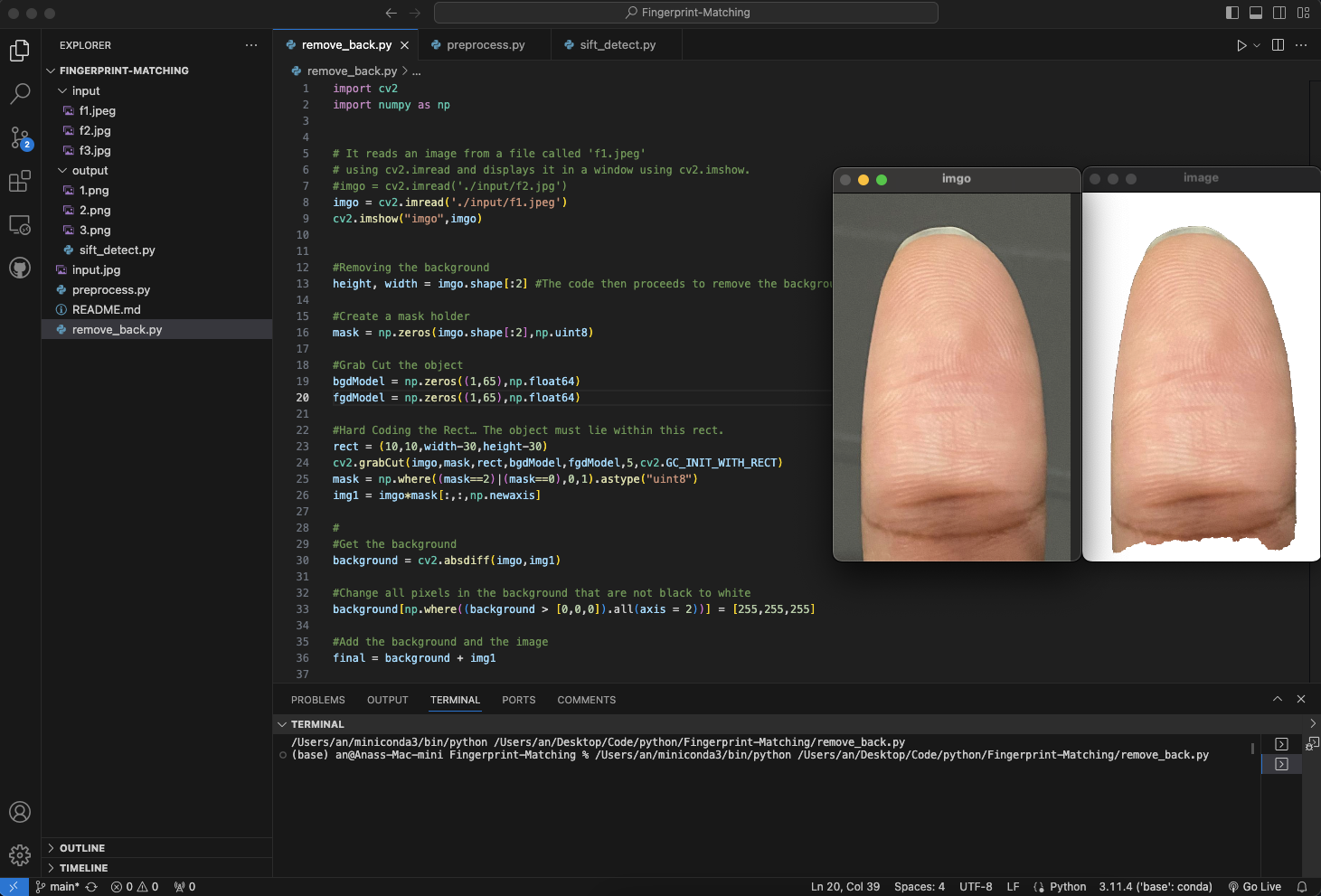The height and width of the screenshot is (896, 1321).
Task: Open the GitHub icon in activity bar
Action: click(20, 268)
